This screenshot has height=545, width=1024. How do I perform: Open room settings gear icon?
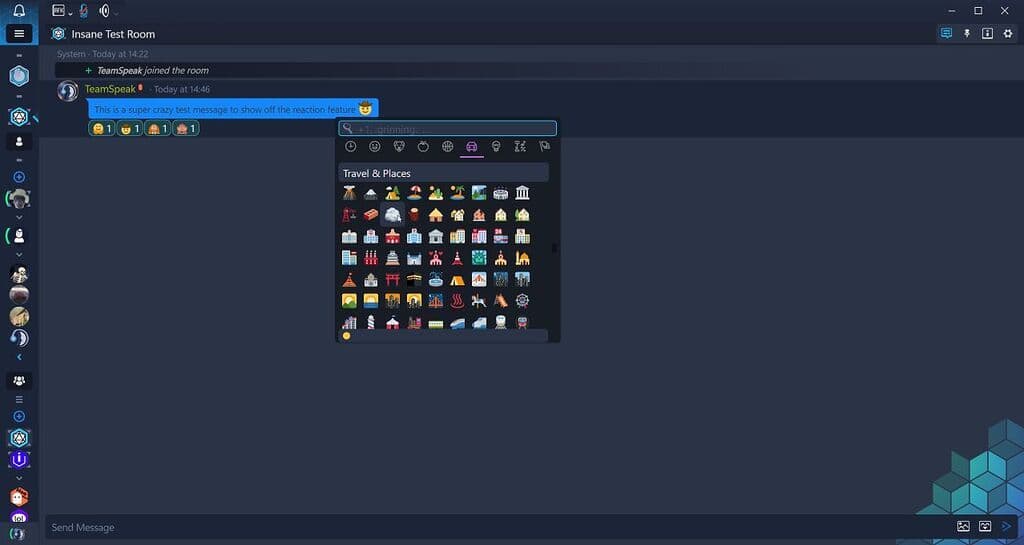pyautogui.click(x=1008, y=34)
